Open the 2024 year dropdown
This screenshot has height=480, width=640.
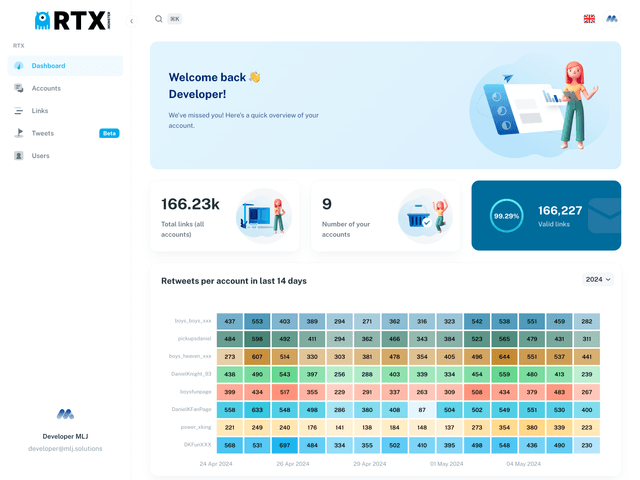click(598, 280)
